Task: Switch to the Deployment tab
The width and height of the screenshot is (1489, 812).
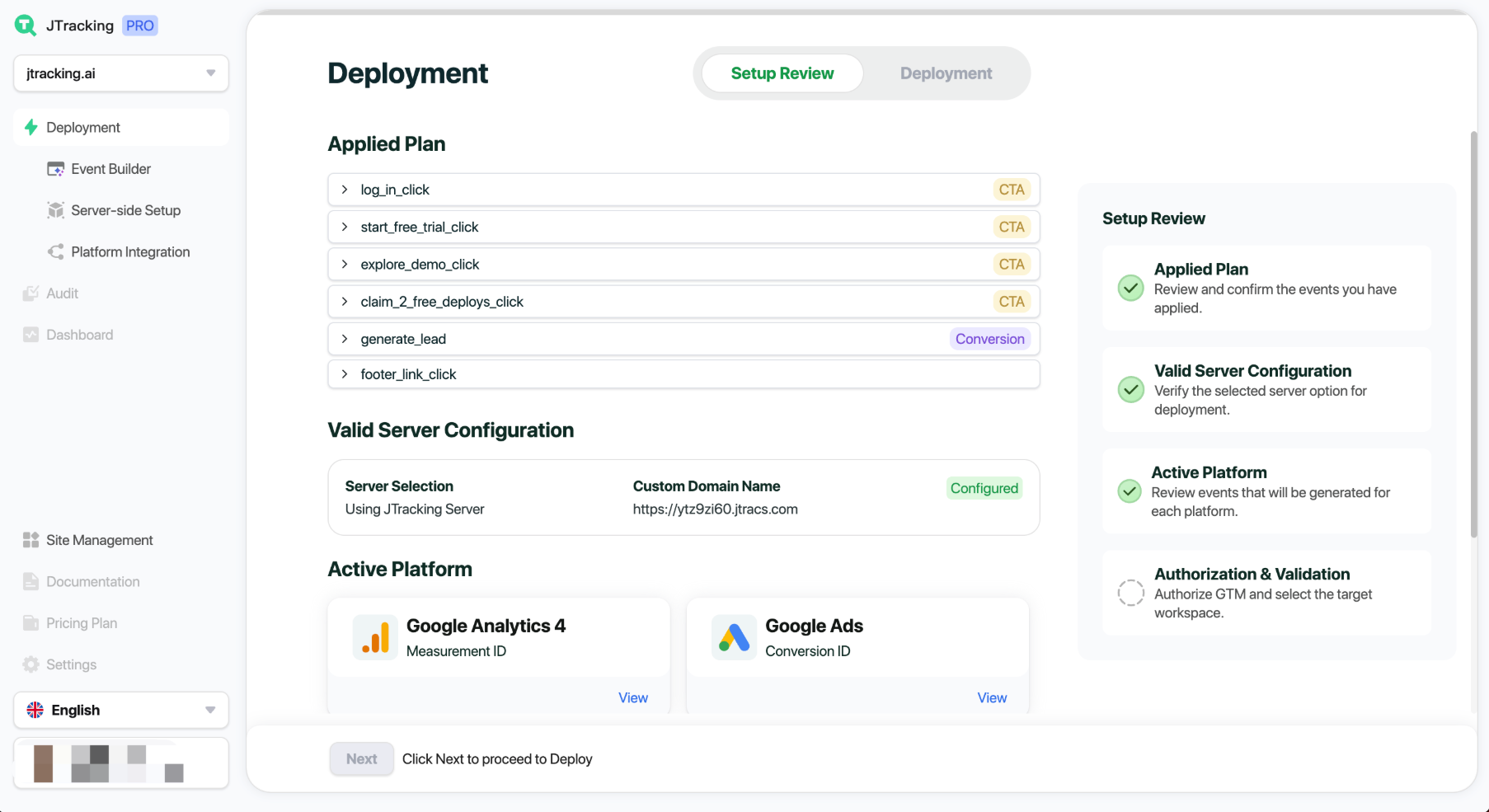Action: pos(946,73)
